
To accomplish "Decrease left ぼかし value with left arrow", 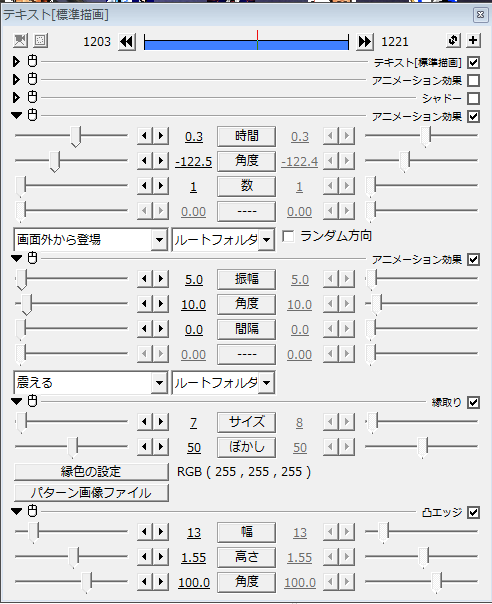I will tap(144, 447).
